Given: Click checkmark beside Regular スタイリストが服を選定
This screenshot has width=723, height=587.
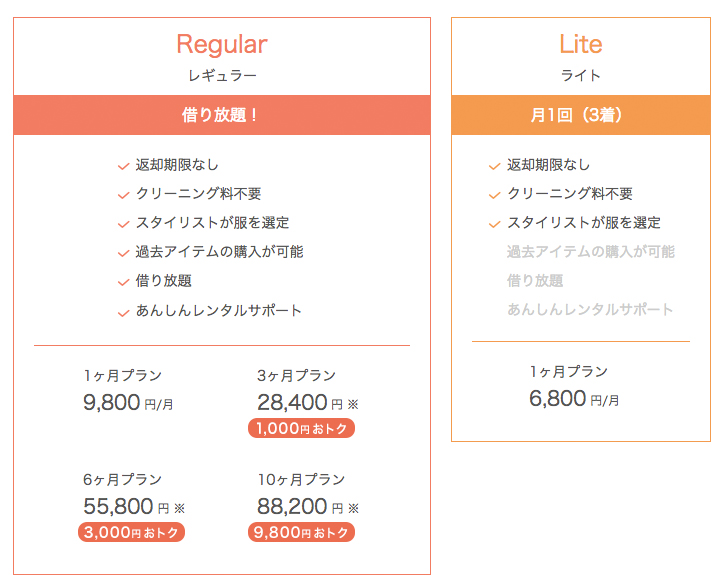Looking at the screenshot, I should [x=124, y=224].
